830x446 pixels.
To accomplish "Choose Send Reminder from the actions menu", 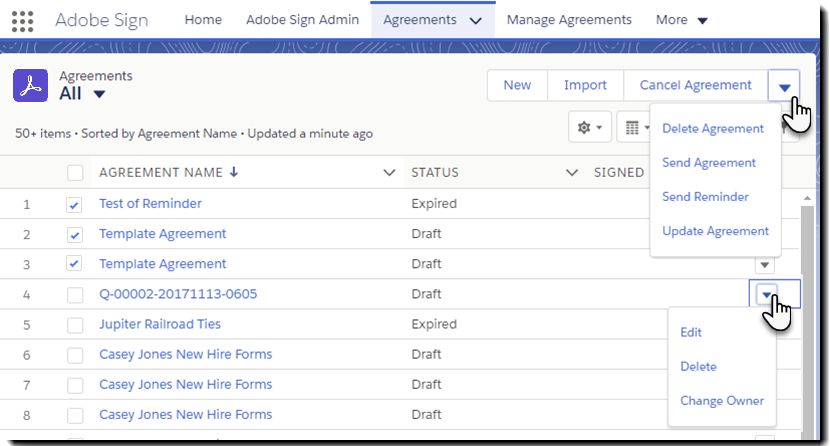I will (x=705, y=197).
